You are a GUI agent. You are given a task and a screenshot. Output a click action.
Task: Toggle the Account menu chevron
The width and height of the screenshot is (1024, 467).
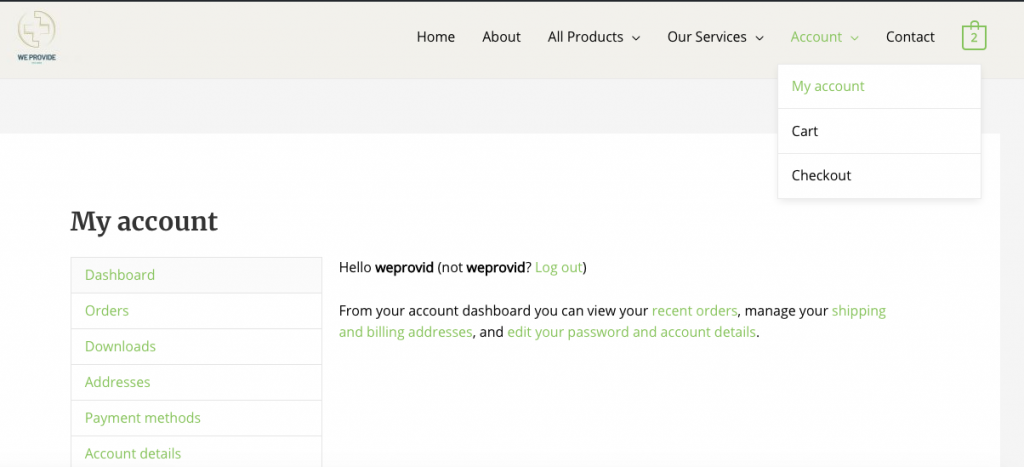pos(855,38)
